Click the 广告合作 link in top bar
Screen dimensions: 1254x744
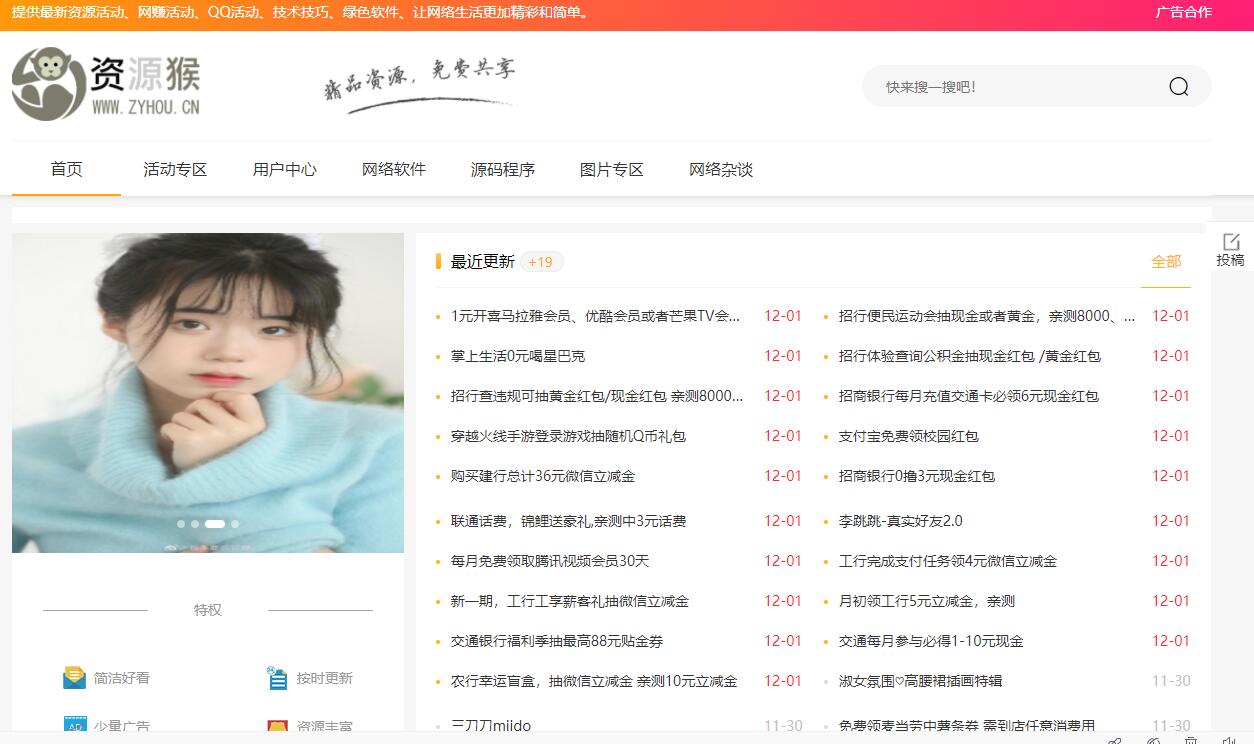1183,13
